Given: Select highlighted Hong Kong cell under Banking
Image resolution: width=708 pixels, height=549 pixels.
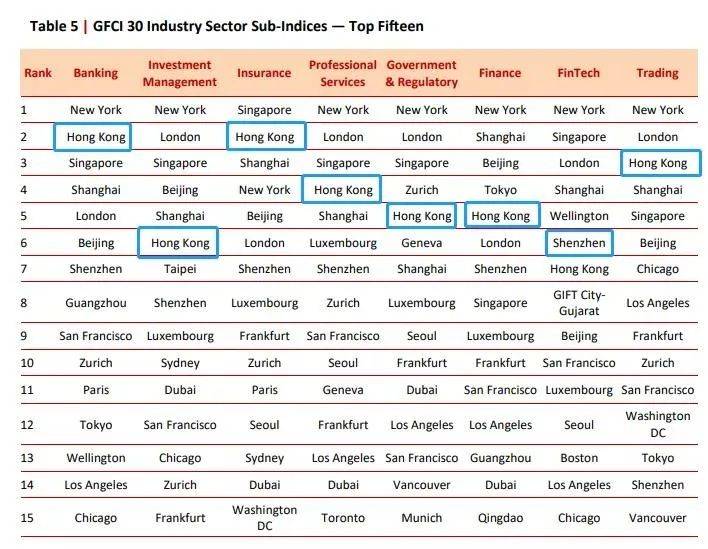Looking at the screenshot, I should pyautogui.click(x=95, y=137).
